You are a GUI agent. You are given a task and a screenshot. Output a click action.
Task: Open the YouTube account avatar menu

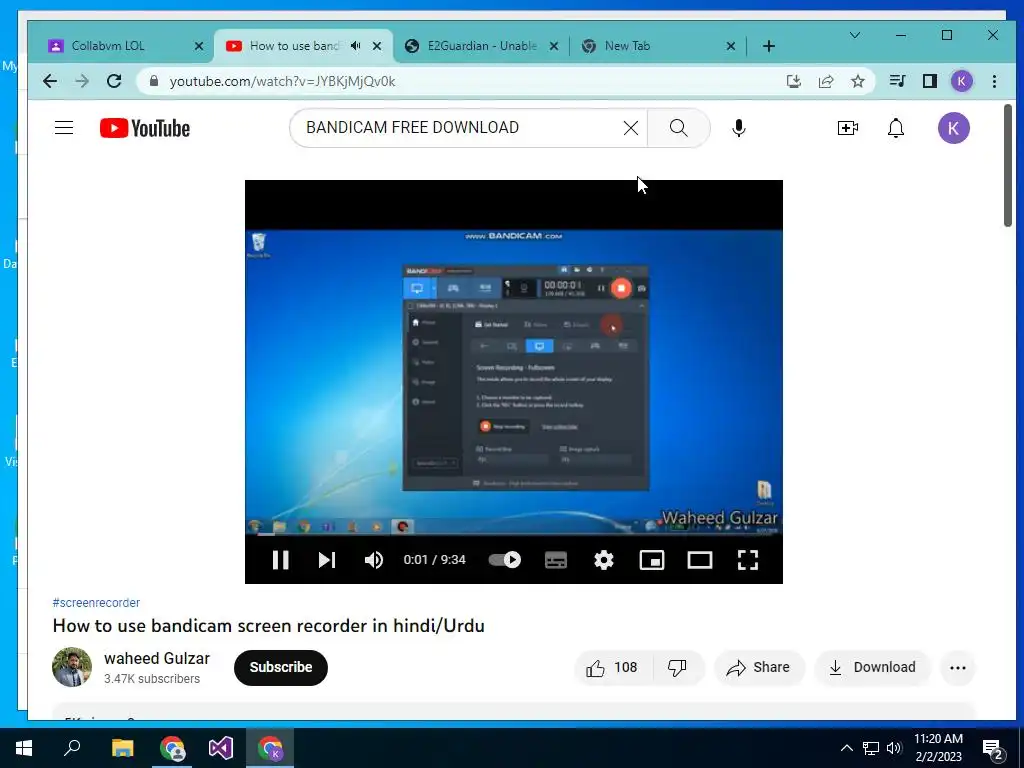(x=953, y=128)
